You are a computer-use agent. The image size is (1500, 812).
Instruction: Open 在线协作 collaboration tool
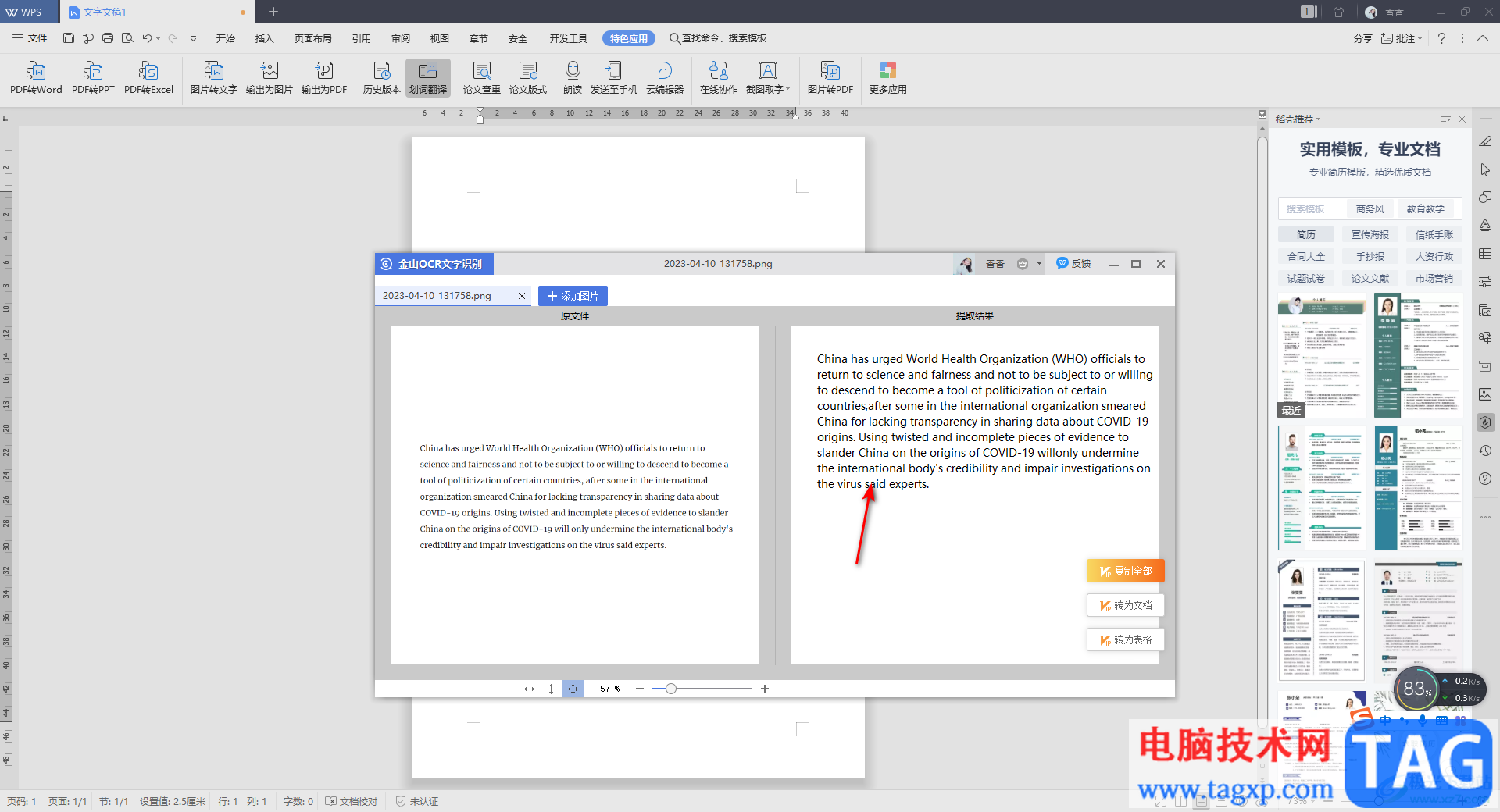[719, 78]
